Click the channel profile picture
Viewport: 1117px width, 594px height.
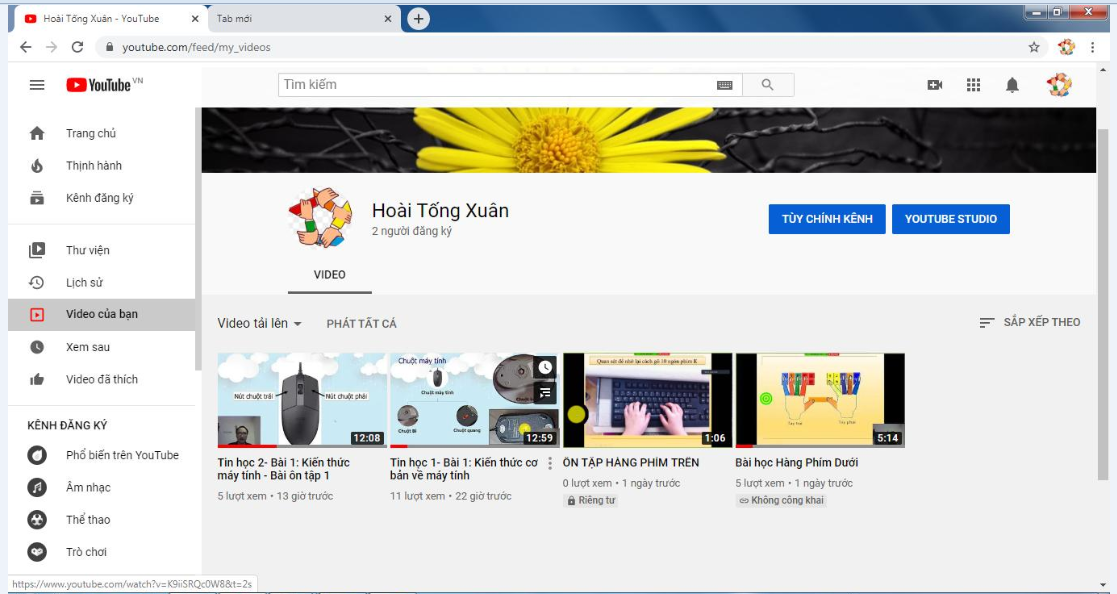[x=321, y=218]
